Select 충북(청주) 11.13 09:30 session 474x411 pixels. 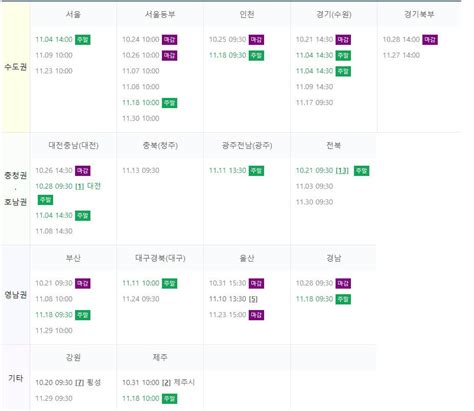coord(141,171)
